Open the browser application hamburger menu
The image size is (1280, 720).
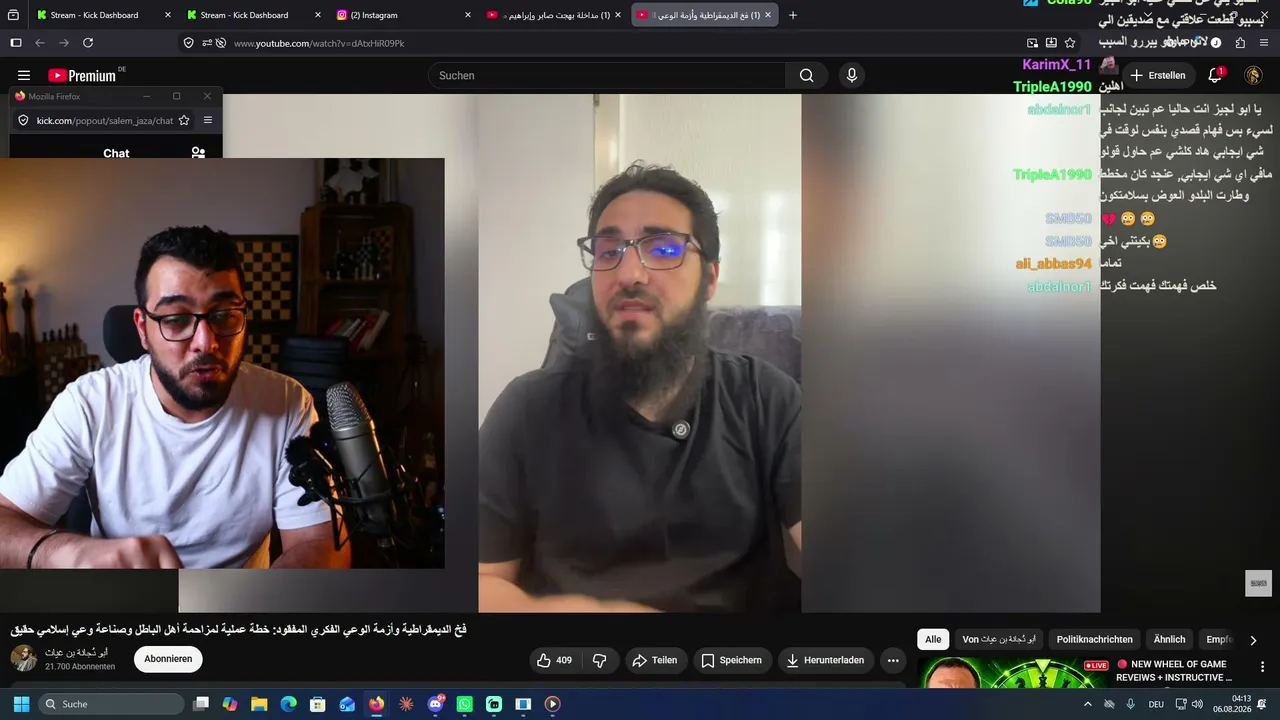click(x=1264, y=43)
